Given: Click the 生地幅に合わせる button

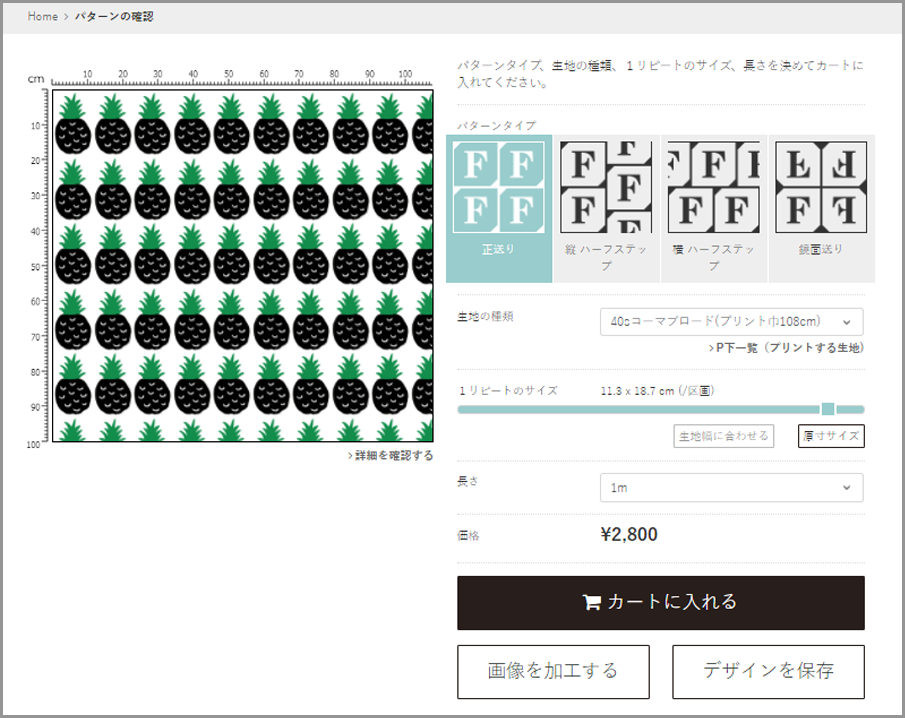Looking at the screenshot, I should pos(724,436).
